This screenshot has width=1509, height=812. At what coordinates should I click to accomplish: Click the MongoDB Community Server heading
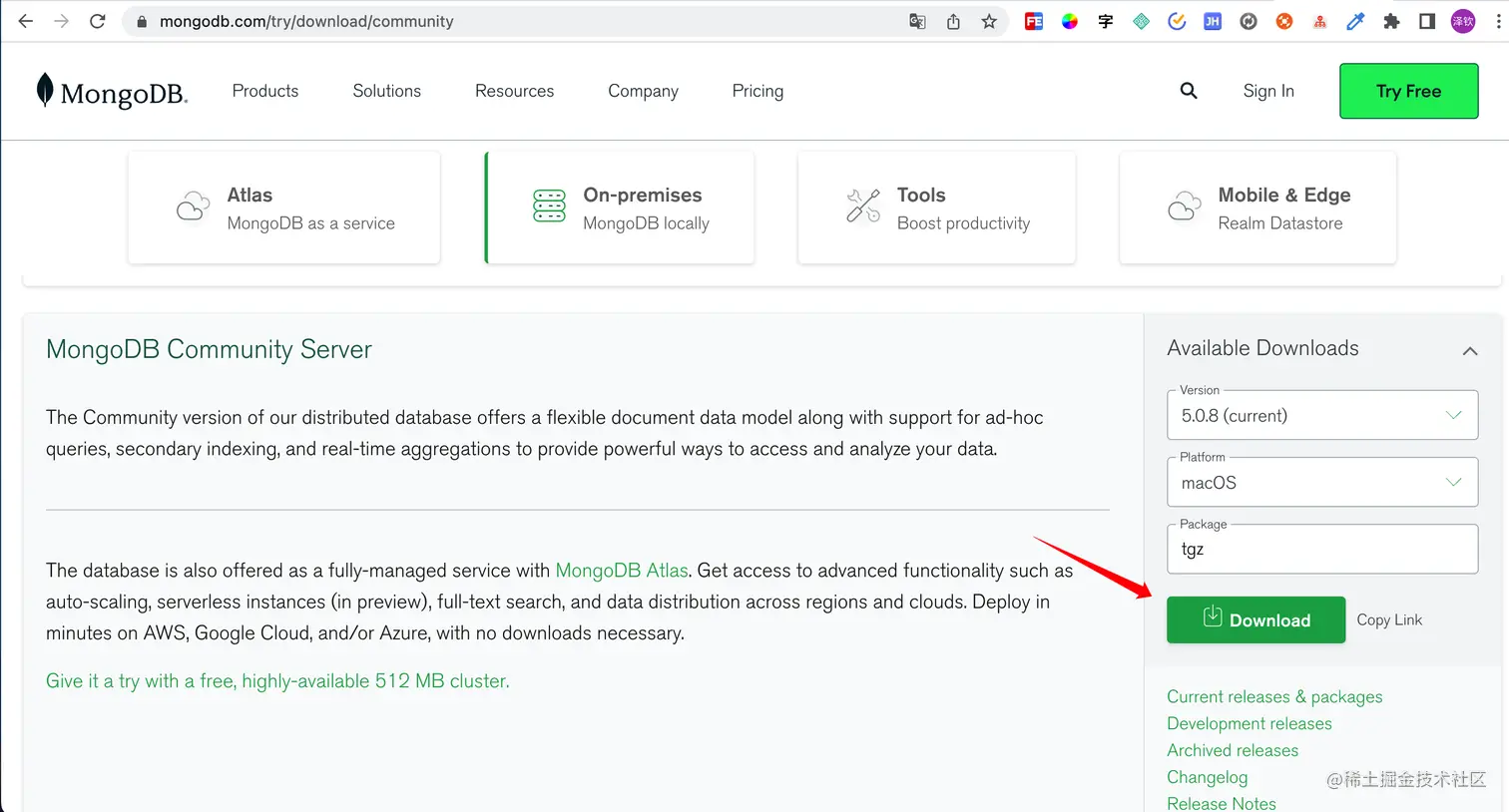209,349
